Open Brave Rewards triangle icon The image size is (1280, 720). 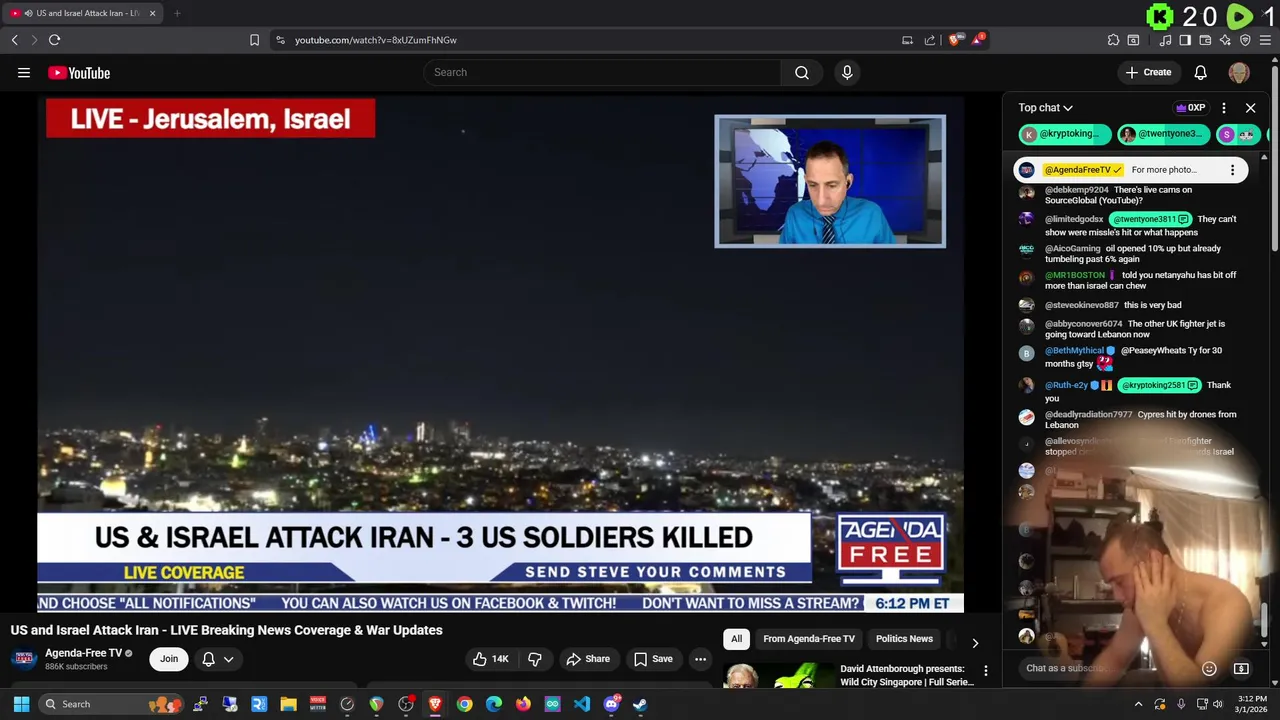click(x=977, y=40)
